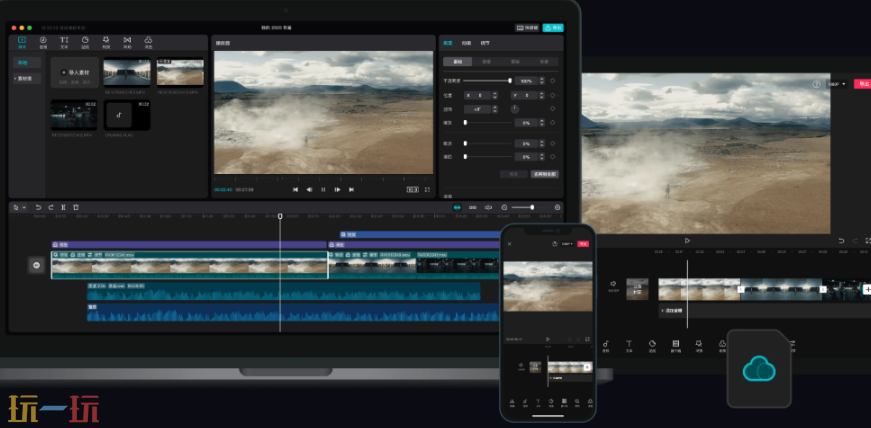Click the apply-to-all button in inspector
871x428 pixels.
[x=544, y=174]
